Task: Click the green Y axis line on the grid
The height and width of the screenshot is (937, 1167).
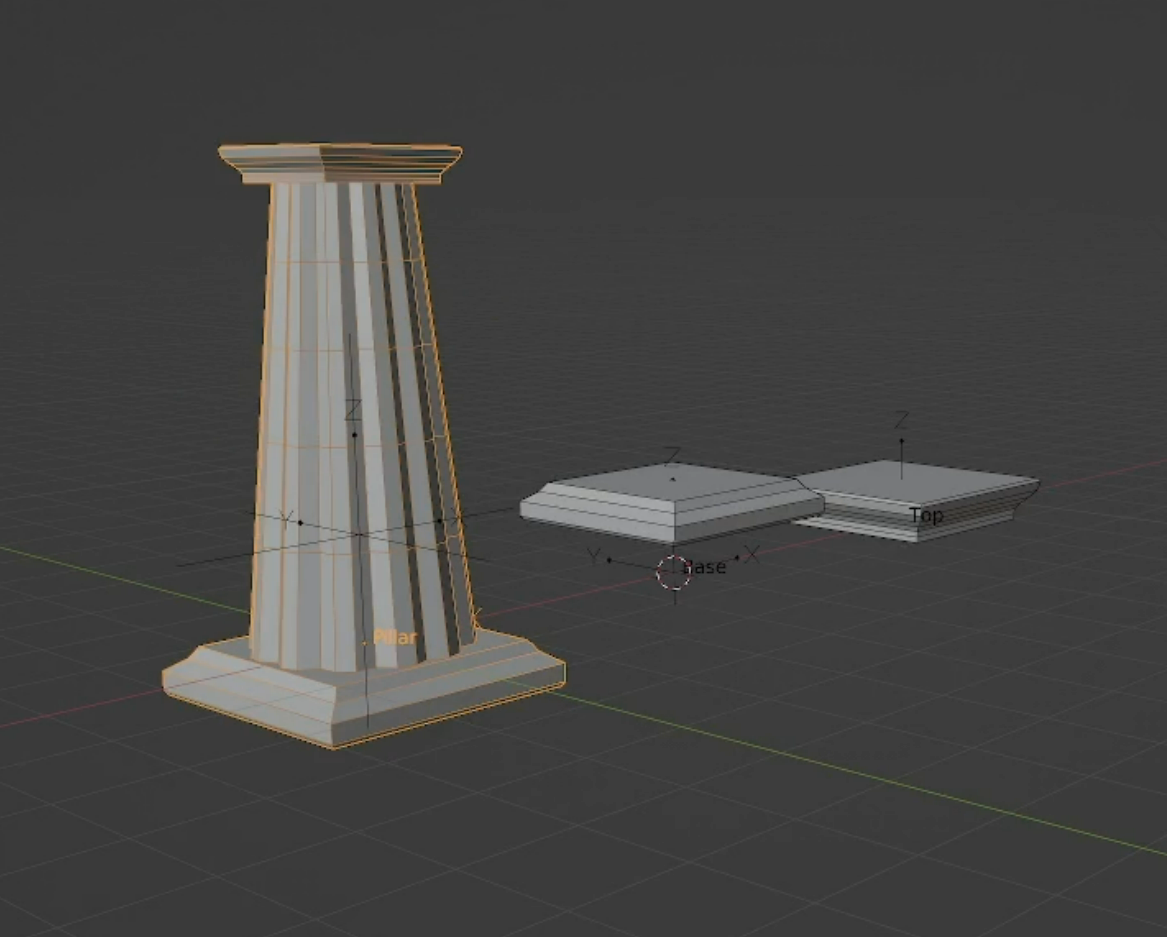Action: click(856, 774)
